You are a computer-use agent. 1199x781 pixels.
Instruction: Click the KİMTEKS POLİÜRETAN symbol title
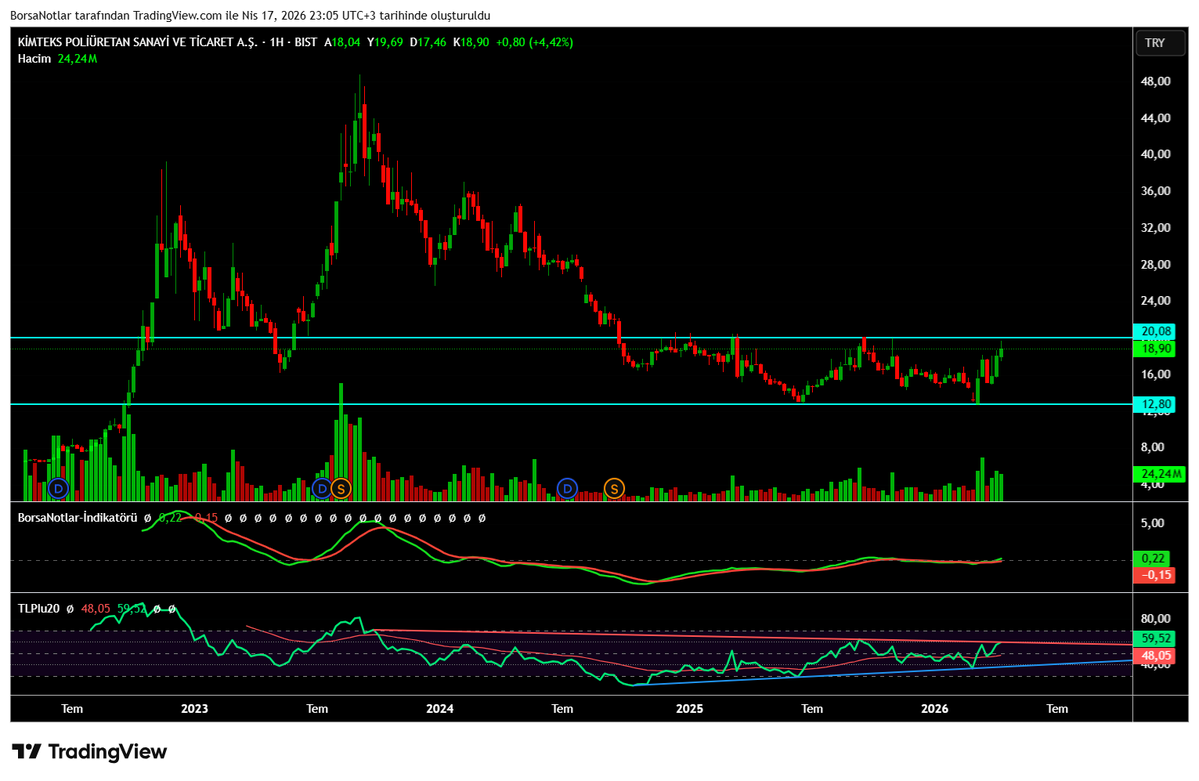point(138,42)
